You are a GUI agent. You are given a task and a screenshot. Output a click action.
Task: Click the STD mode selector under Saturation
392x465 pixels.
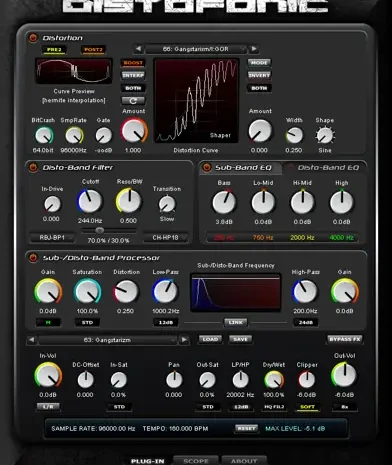pyautogui.click(x=87, y=322)
